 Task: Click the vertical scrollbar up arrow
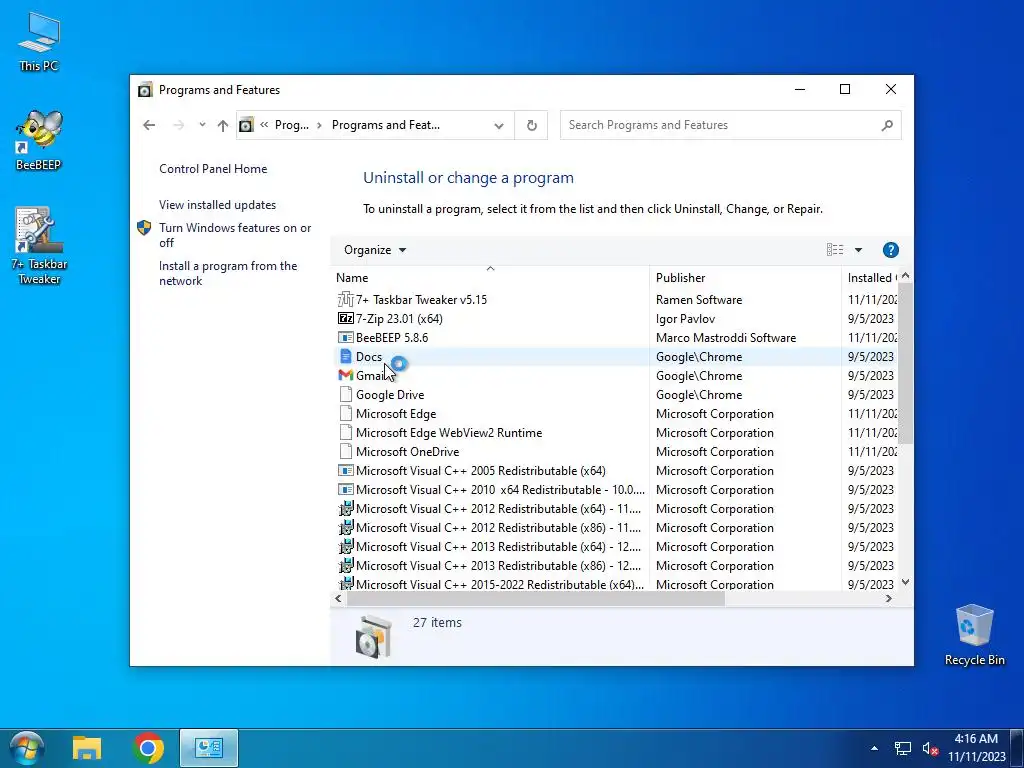tap(905, 276)
